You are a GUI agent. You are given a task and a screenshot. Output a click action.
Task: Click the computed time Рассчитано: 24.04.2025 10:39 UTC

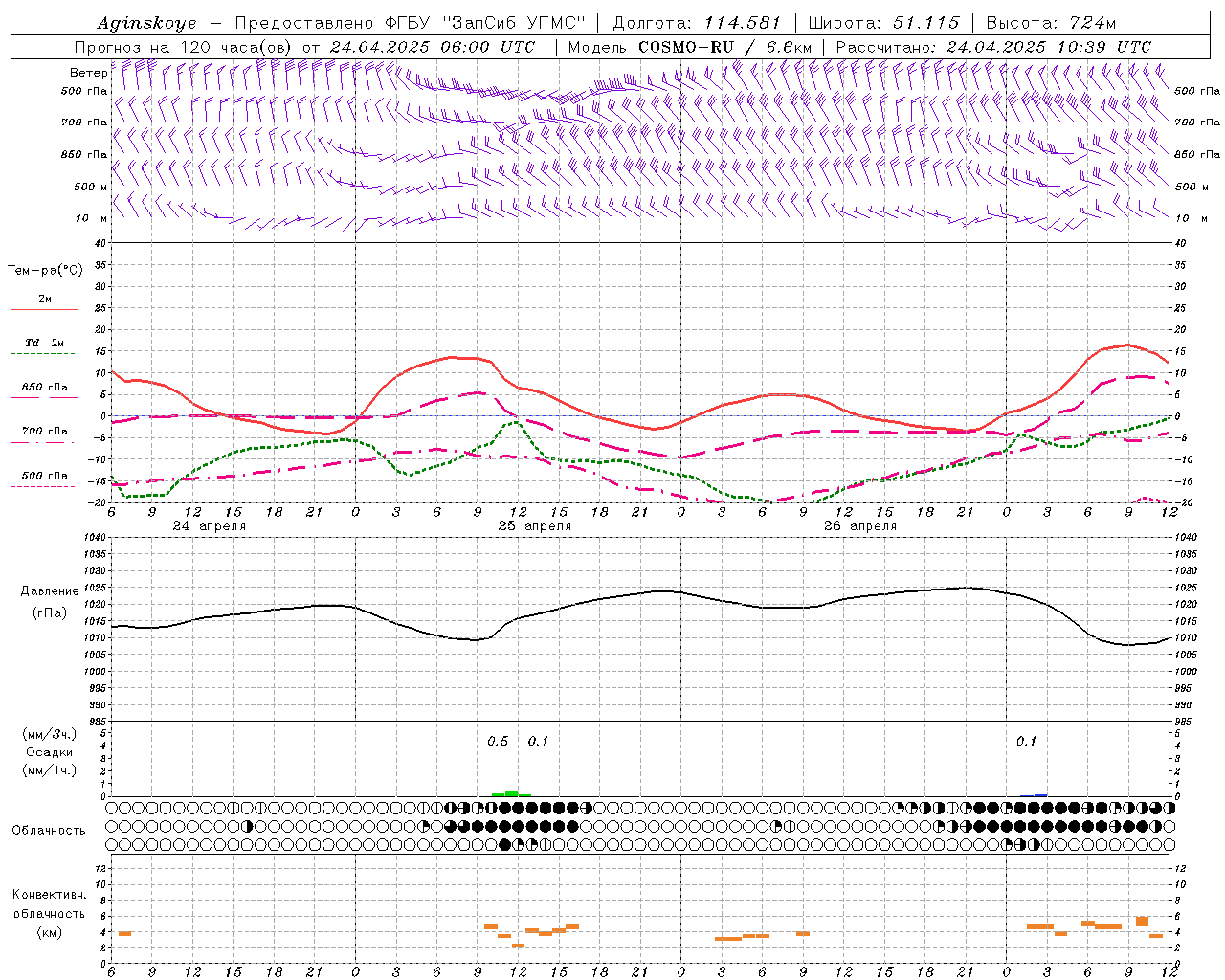[x=993, y=47]
